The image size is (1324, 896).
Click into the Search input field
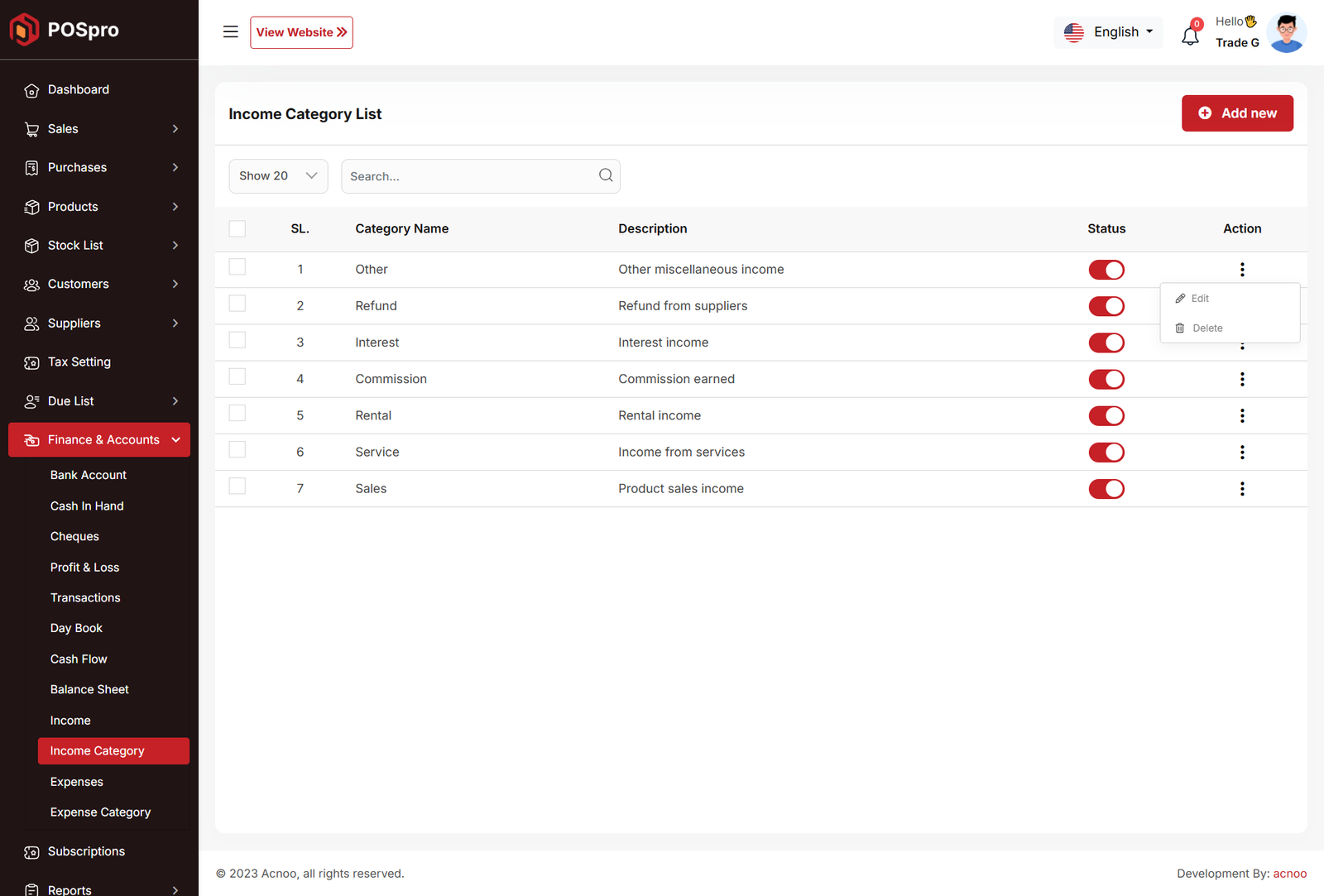tap(468, 176)
